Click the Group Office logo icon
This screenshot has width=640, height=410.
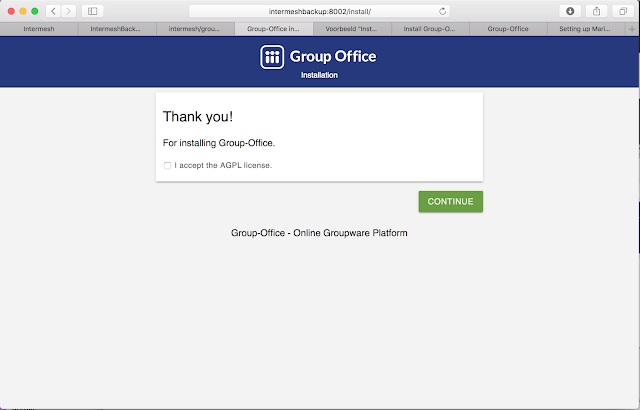[x=273, y=57]
